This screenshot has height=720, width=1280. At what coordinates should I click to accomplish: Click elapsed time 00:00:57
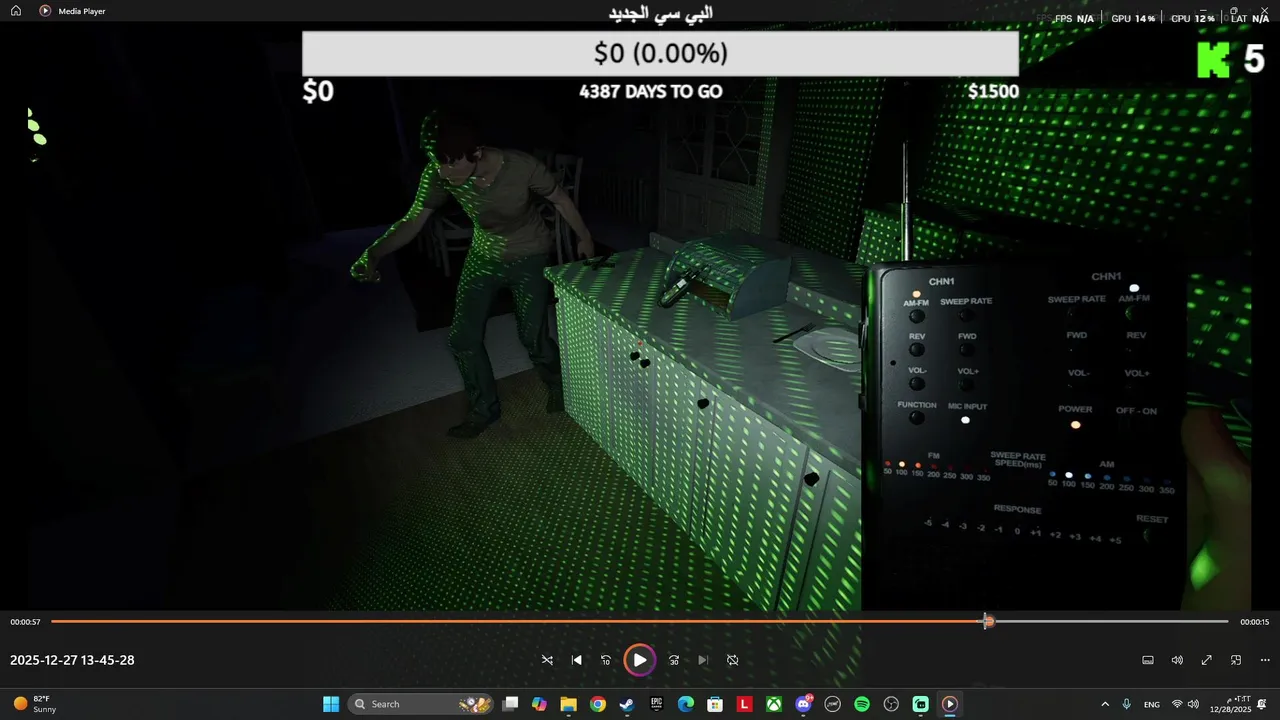(26, 622)
